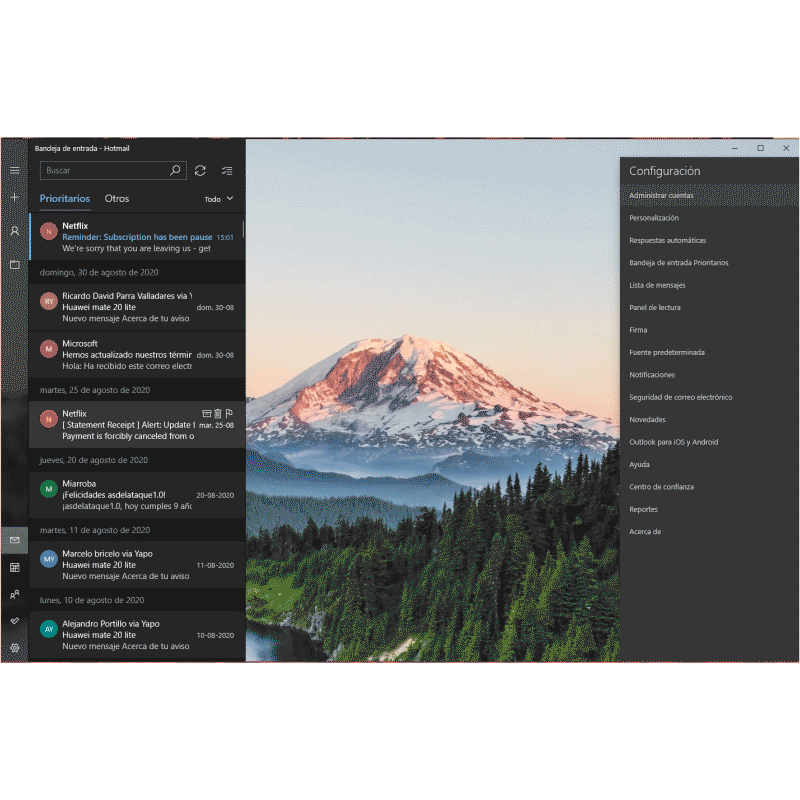Viewport: 800px width, 800px height.
Task: Sync this view with refresh icon
Action: pyautogui.click(x=200, y=171)
